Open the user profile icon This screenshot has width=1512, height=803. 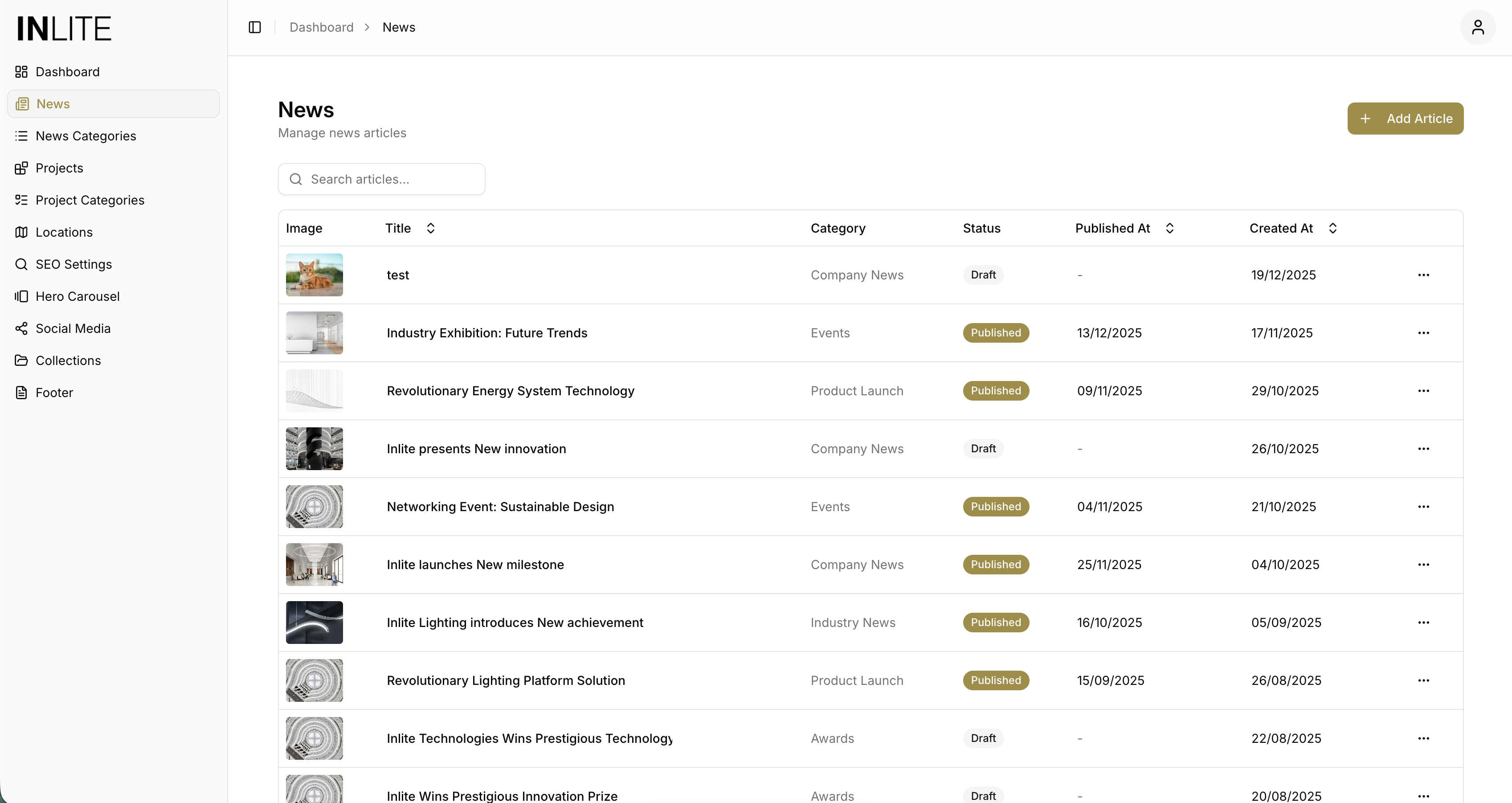pos(1477,28)
